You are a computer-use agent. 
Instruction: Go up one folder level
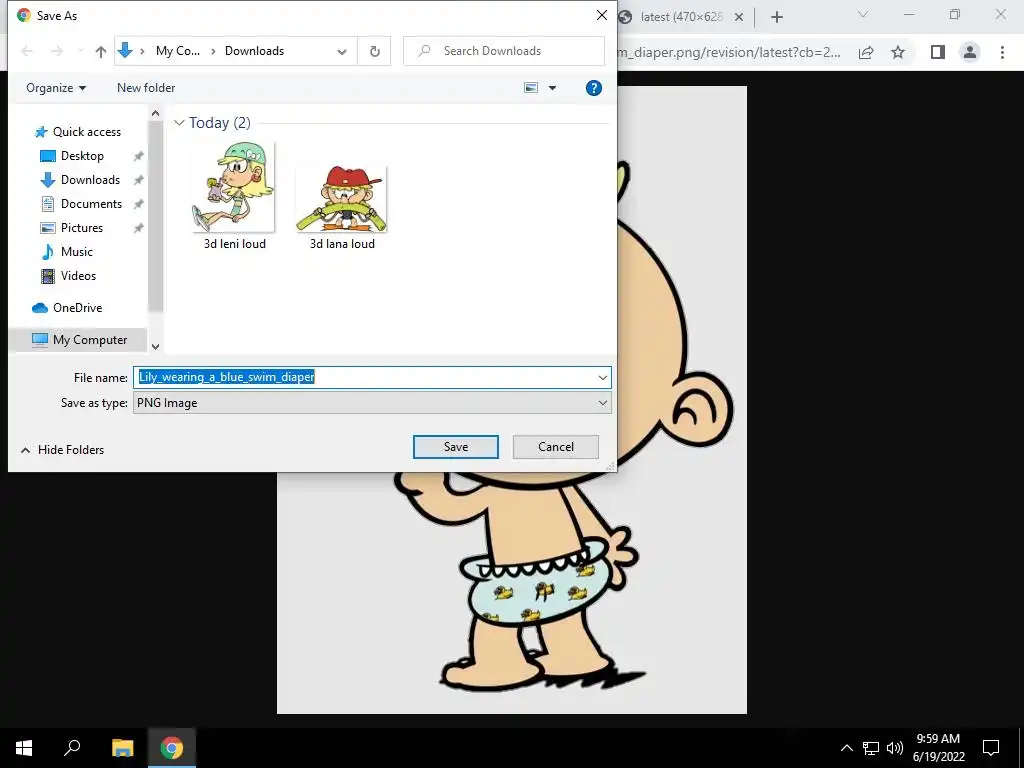(101, 51)
